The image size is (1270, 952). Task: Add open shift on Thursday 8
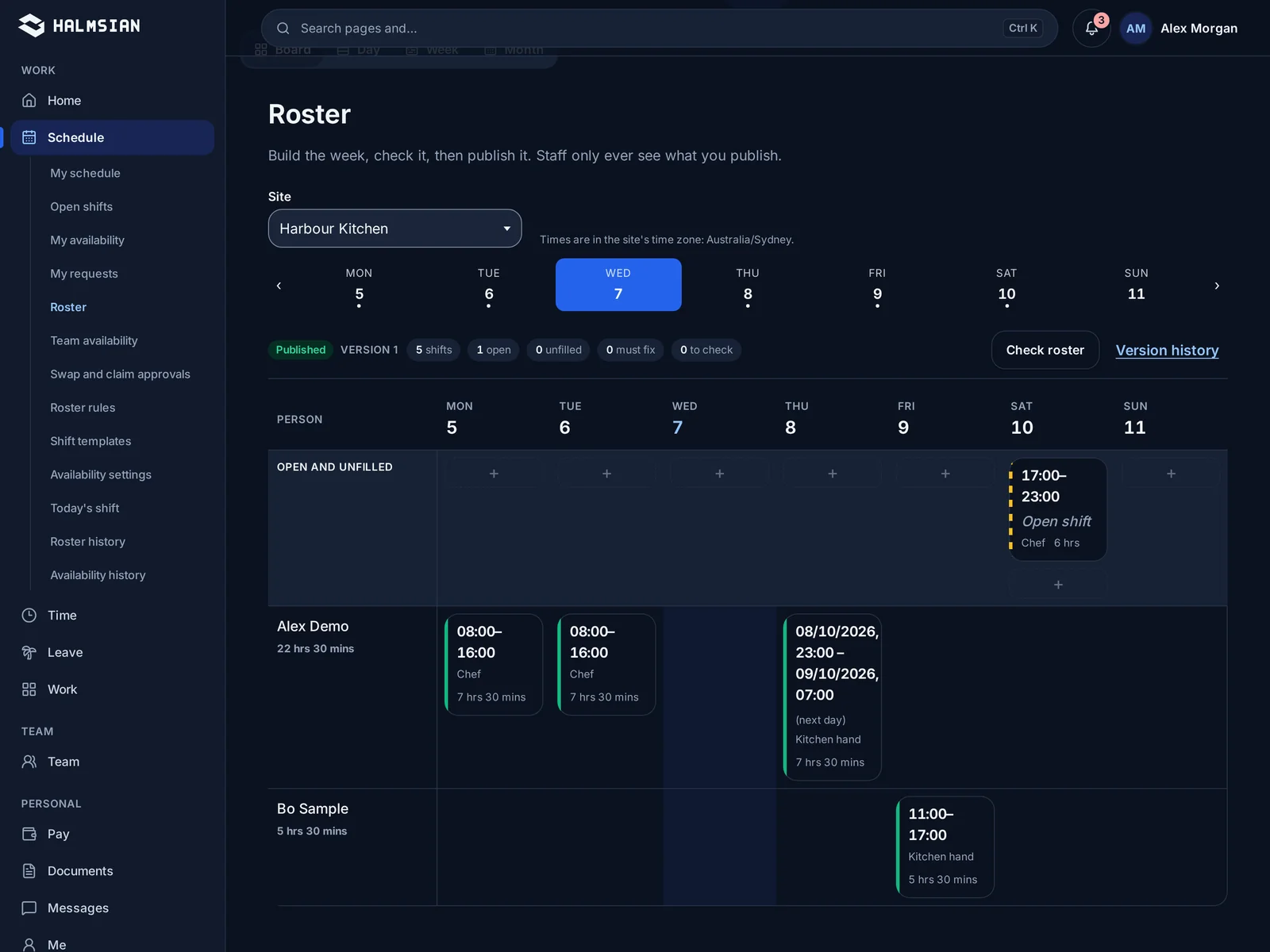[x=833, y=474]
